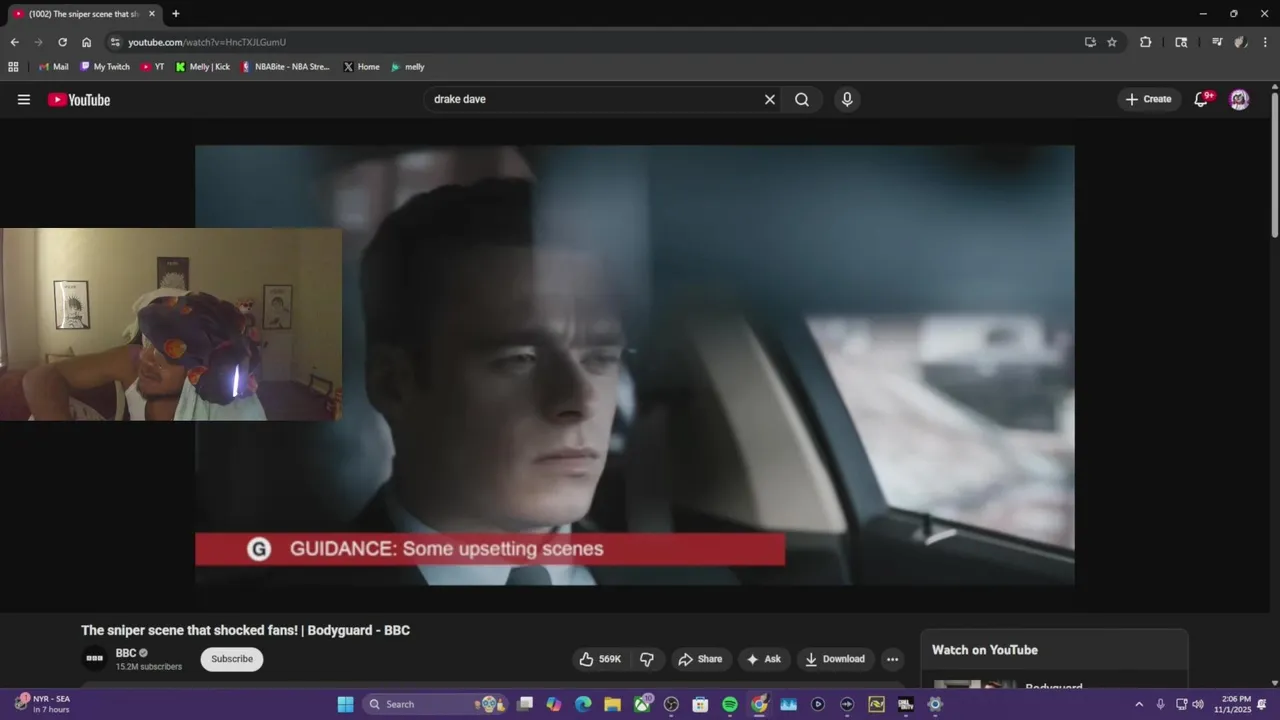1280x720 pixels.
Task: Open Chrome profile avatar
Action: pos(1240,42)
